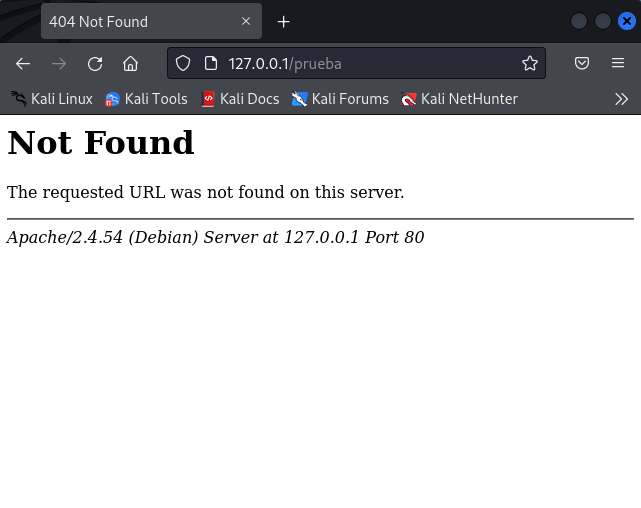641x508 pixels.
Task: Close the 404 Not Found tab
Action: [246, 21]
